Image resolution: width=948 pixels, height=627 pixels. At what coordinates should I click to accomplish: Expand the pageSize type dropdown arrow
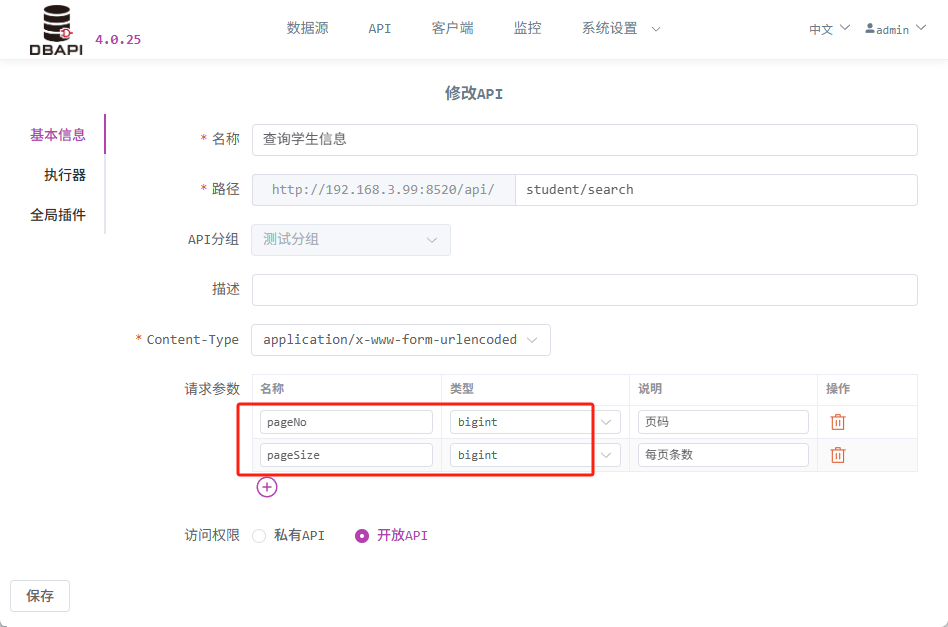606,455
